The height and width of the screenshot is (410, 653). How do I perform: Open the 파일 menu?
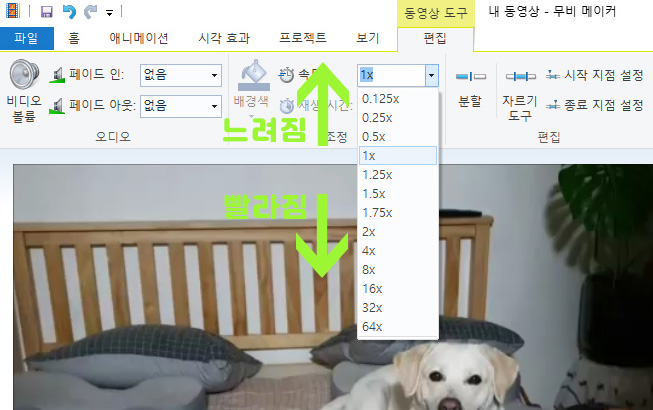click(x=27, y=38)
